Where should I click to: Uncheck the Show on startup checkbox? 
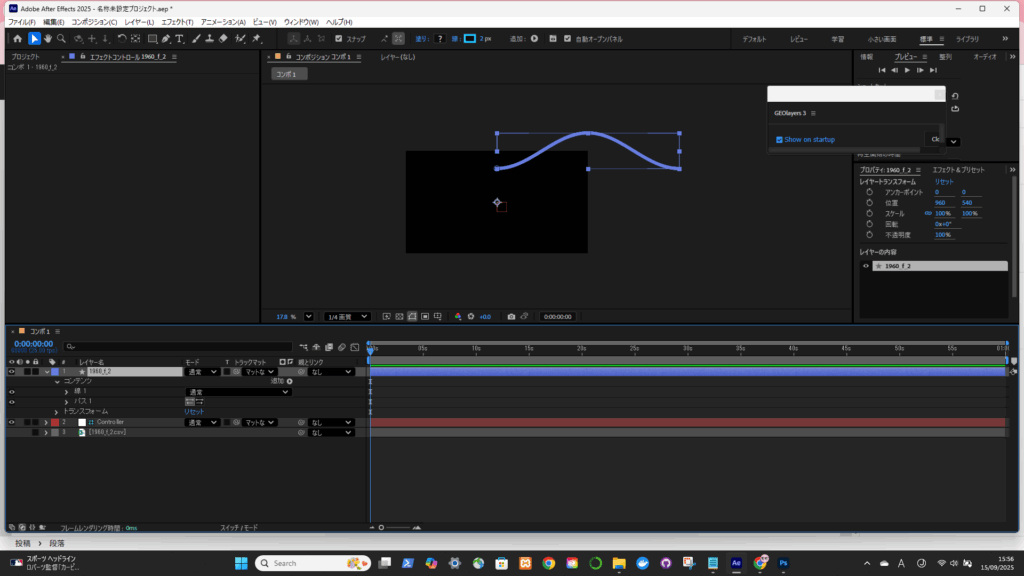[780, 140]
